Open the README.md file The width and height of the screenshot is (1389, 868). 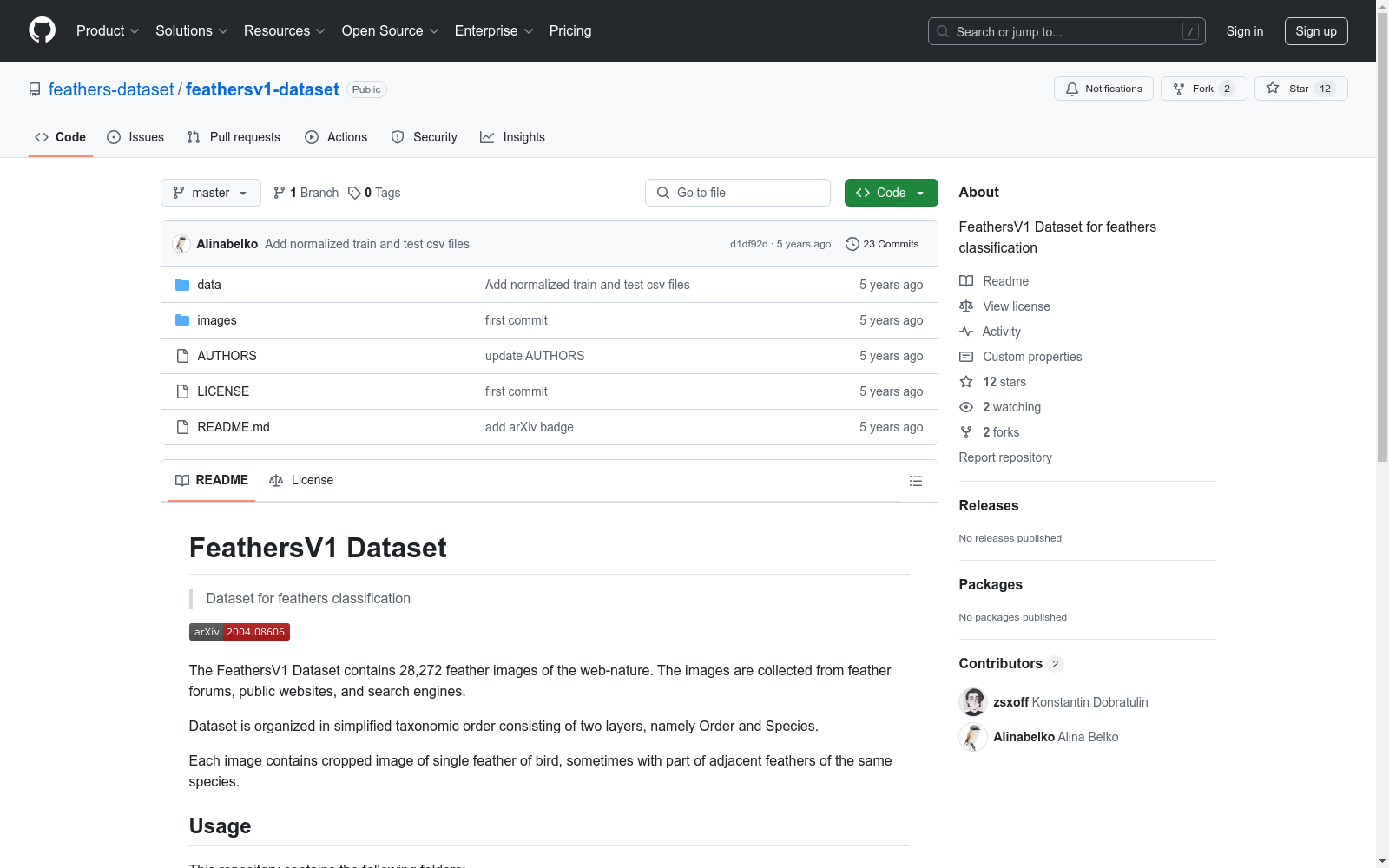tap(234, 427)
